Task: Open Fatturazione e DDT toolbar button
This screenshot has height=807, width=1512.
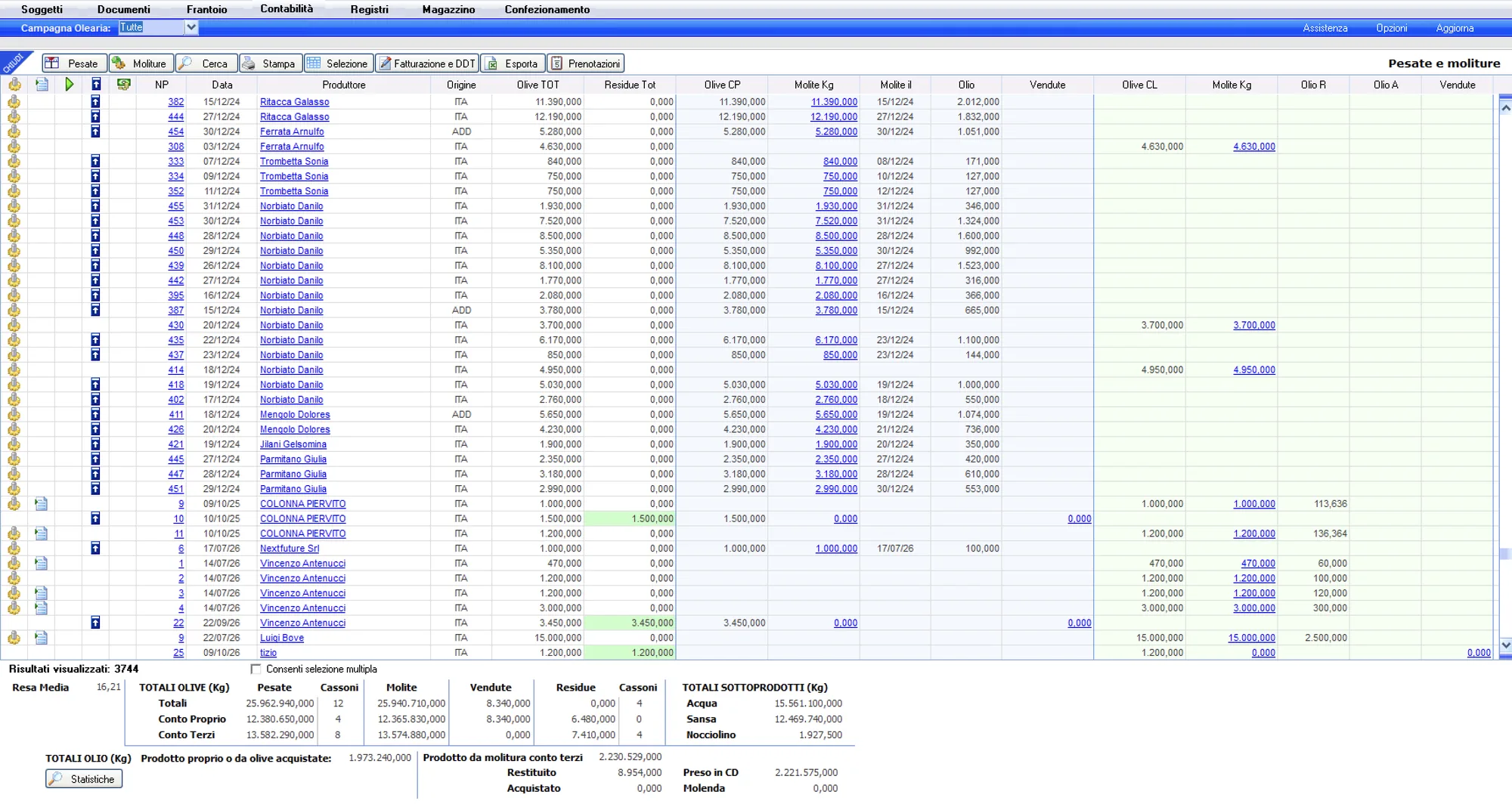Action: [x=427, y=63]
